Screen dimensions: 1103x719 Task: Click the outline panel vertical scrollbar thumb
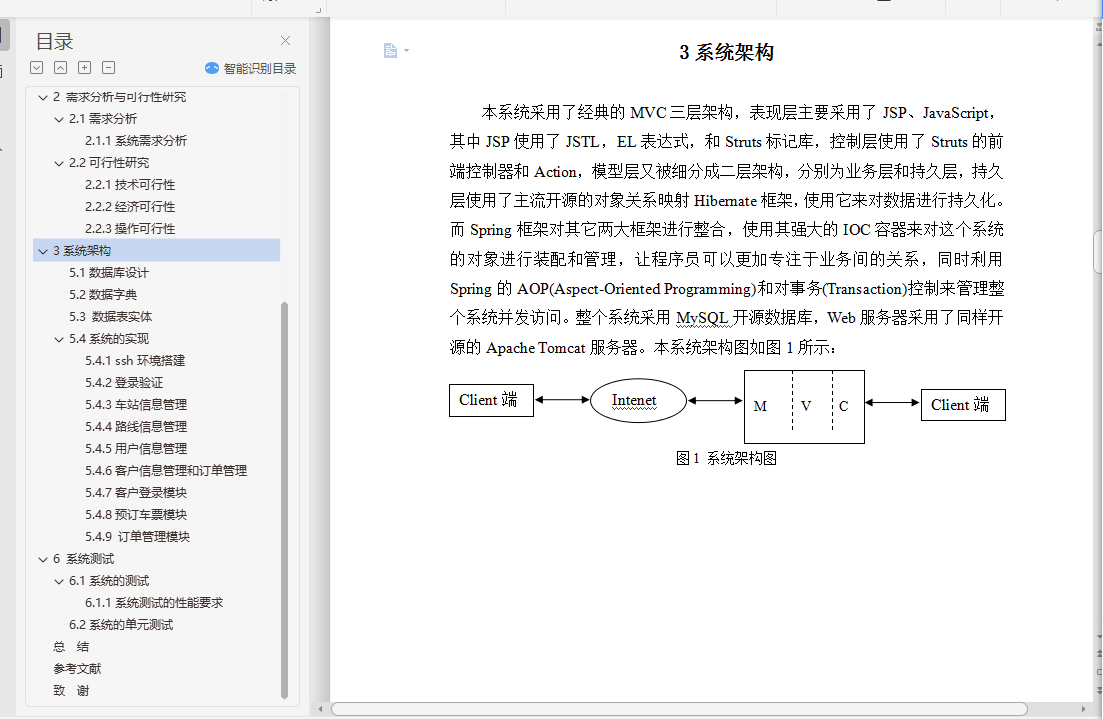pyautogui.click(x=284, y=500)
